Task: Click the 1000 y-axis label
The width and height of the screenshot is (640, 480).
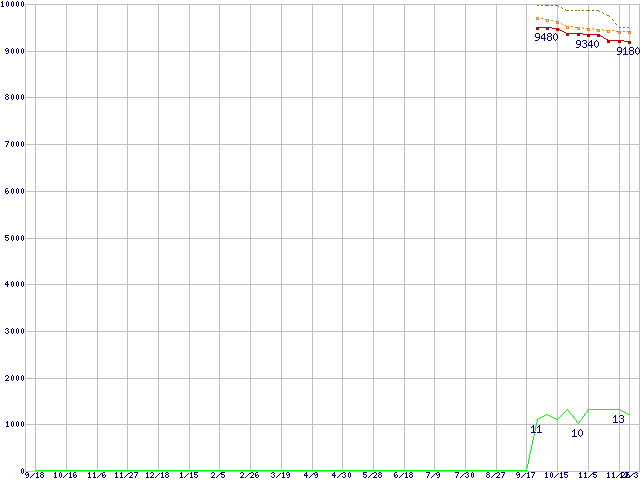Action: pyautogui.click(x=12, y=424)
